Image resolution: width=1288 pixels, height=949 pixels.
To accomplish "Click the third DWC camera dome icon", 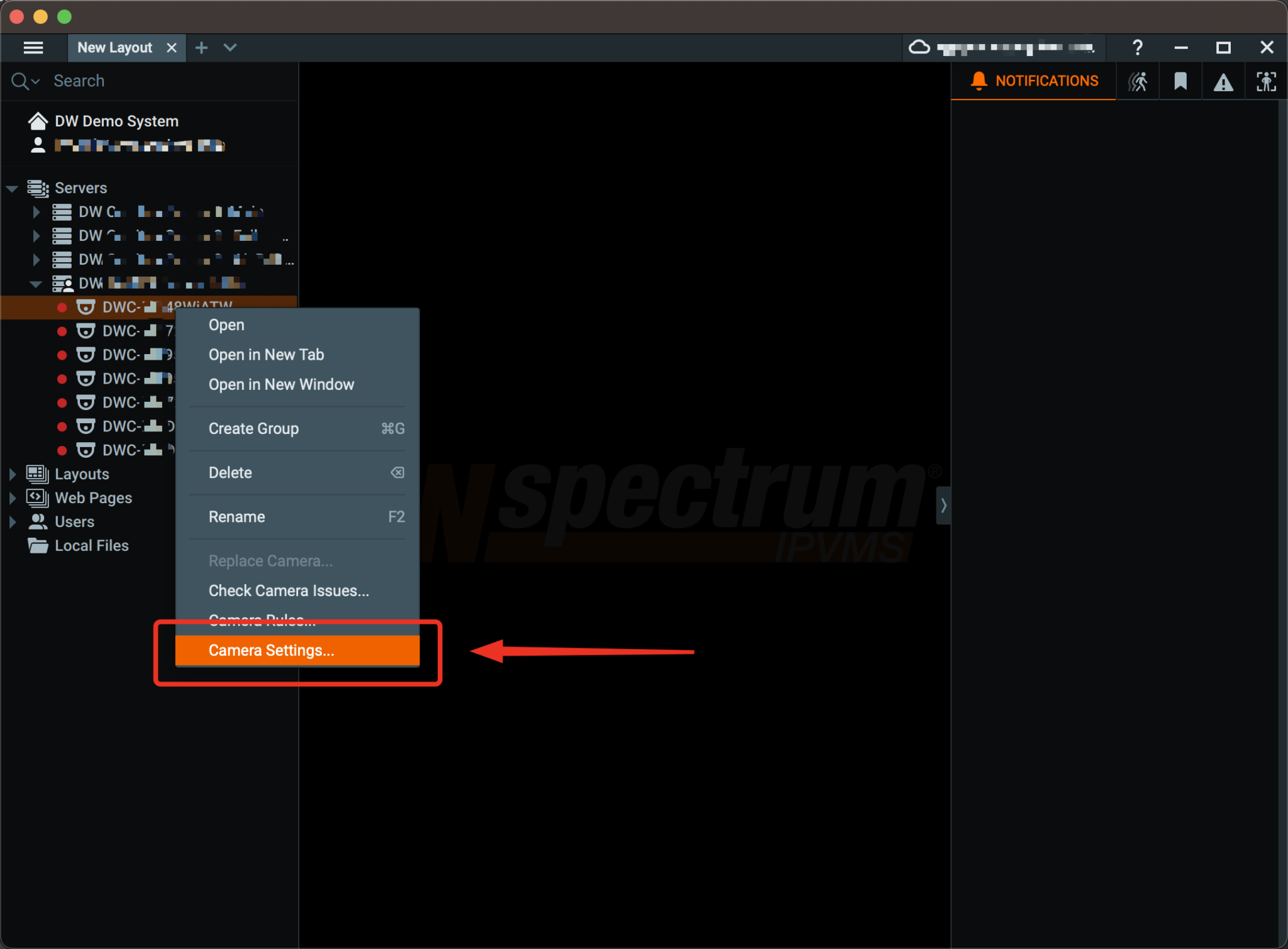I will (x=86, y=355).
